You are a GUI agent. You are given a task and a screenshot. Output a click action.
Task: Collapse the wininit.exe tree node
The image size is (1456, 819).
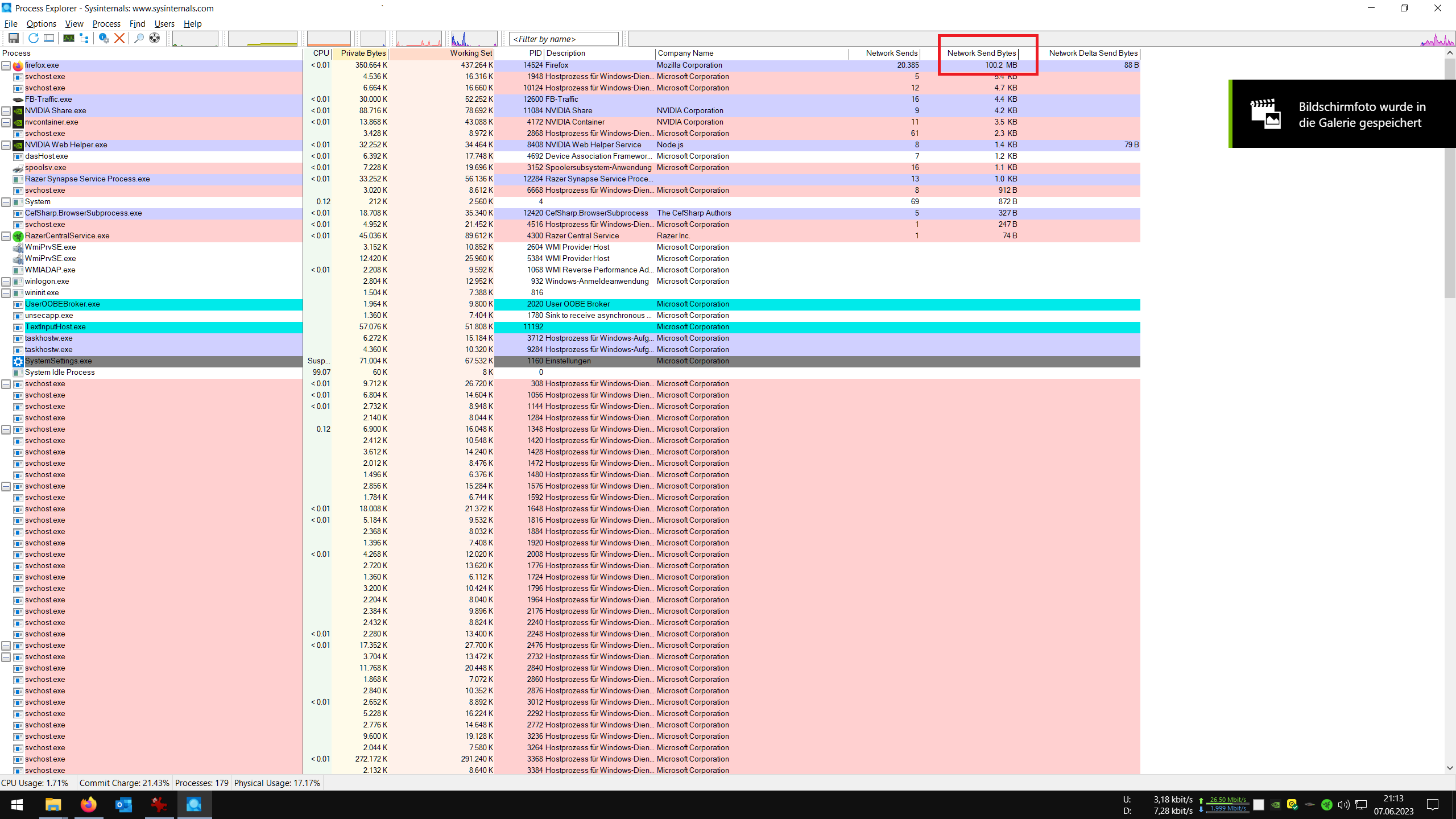pos(6,293)
